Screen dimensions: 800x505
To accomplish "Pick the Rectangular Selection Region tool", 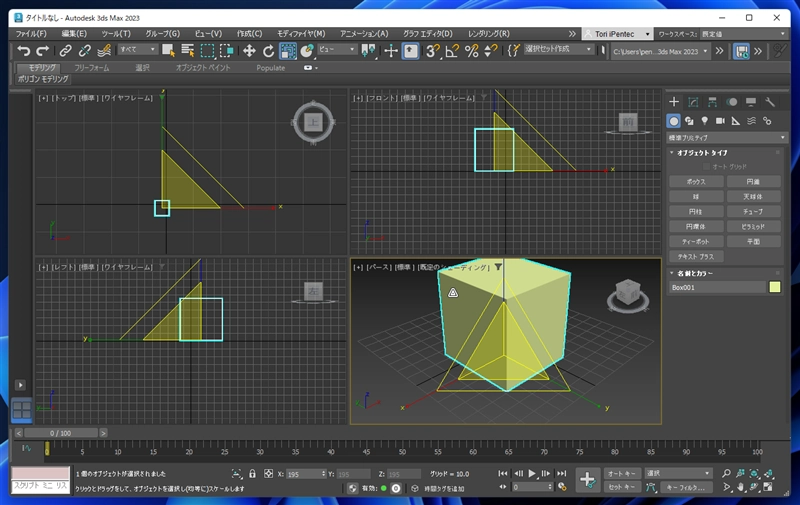I will pyautogui.click(x=207, y=50).
